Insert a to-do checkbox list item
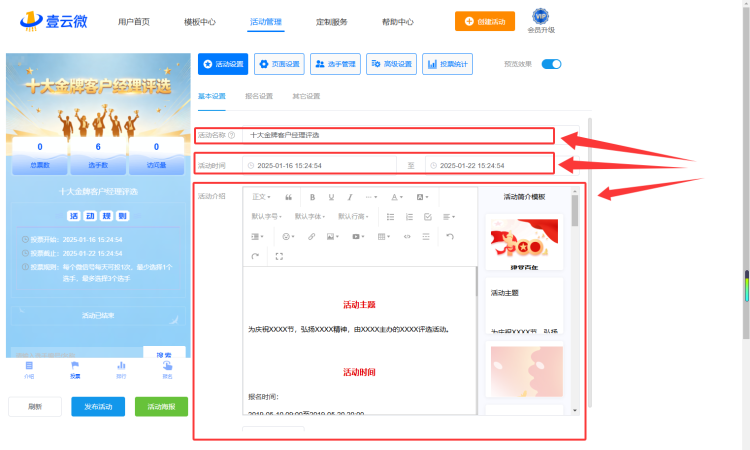This screenshot has height=450, width=750. pyautogui.click(x=428, y=217)
